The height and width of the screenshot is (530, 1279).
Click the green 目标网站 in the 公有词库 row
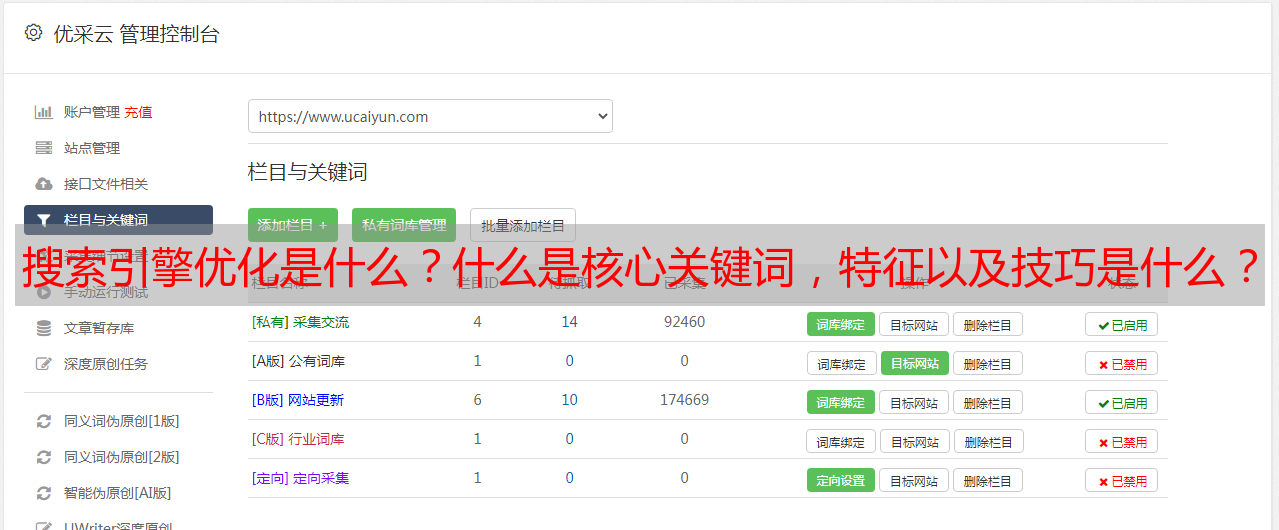pos(915,363)
